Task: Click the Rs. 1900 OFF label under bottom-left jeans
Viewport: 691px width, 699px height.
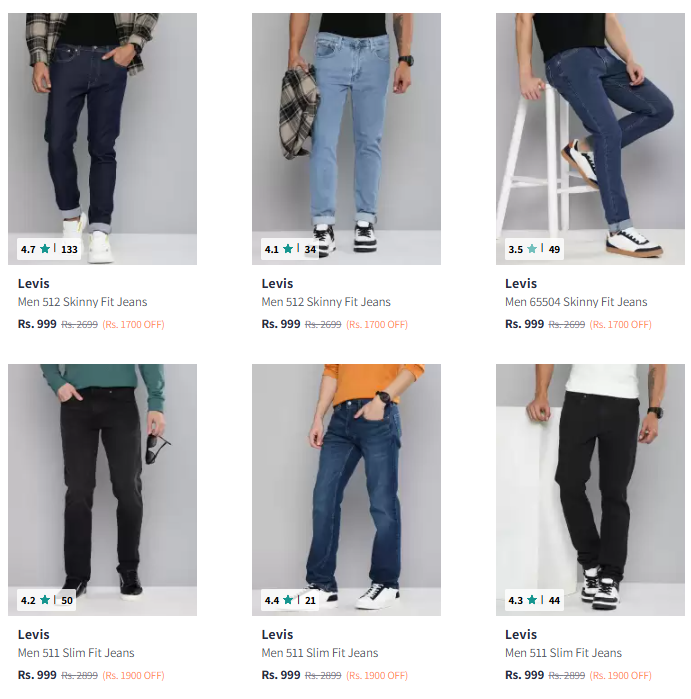Action: tap(133, 675)
